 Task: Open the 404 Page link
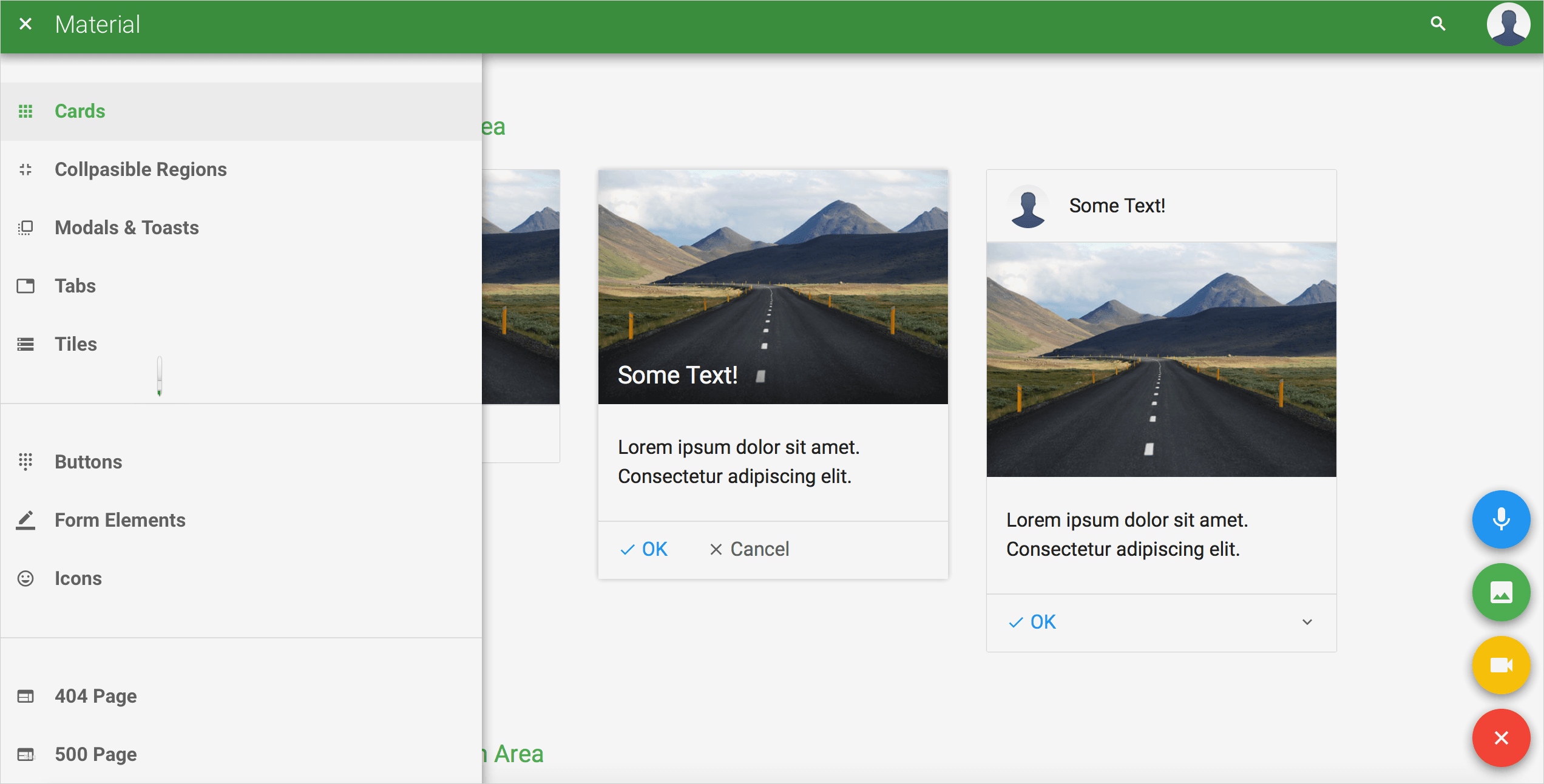tap(96, 696)
